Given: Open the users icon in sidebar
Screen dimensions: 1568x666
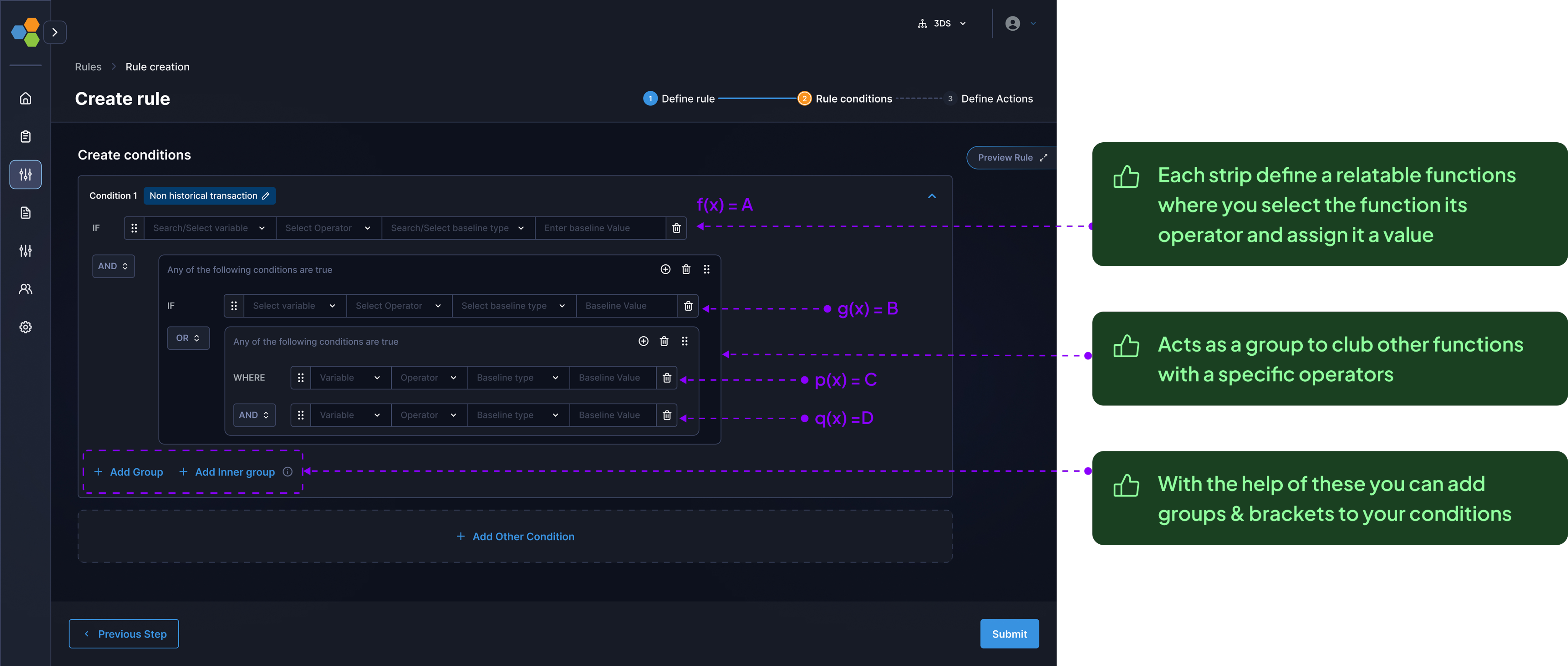Looking at the screenshot, I should tap(25, 289).
